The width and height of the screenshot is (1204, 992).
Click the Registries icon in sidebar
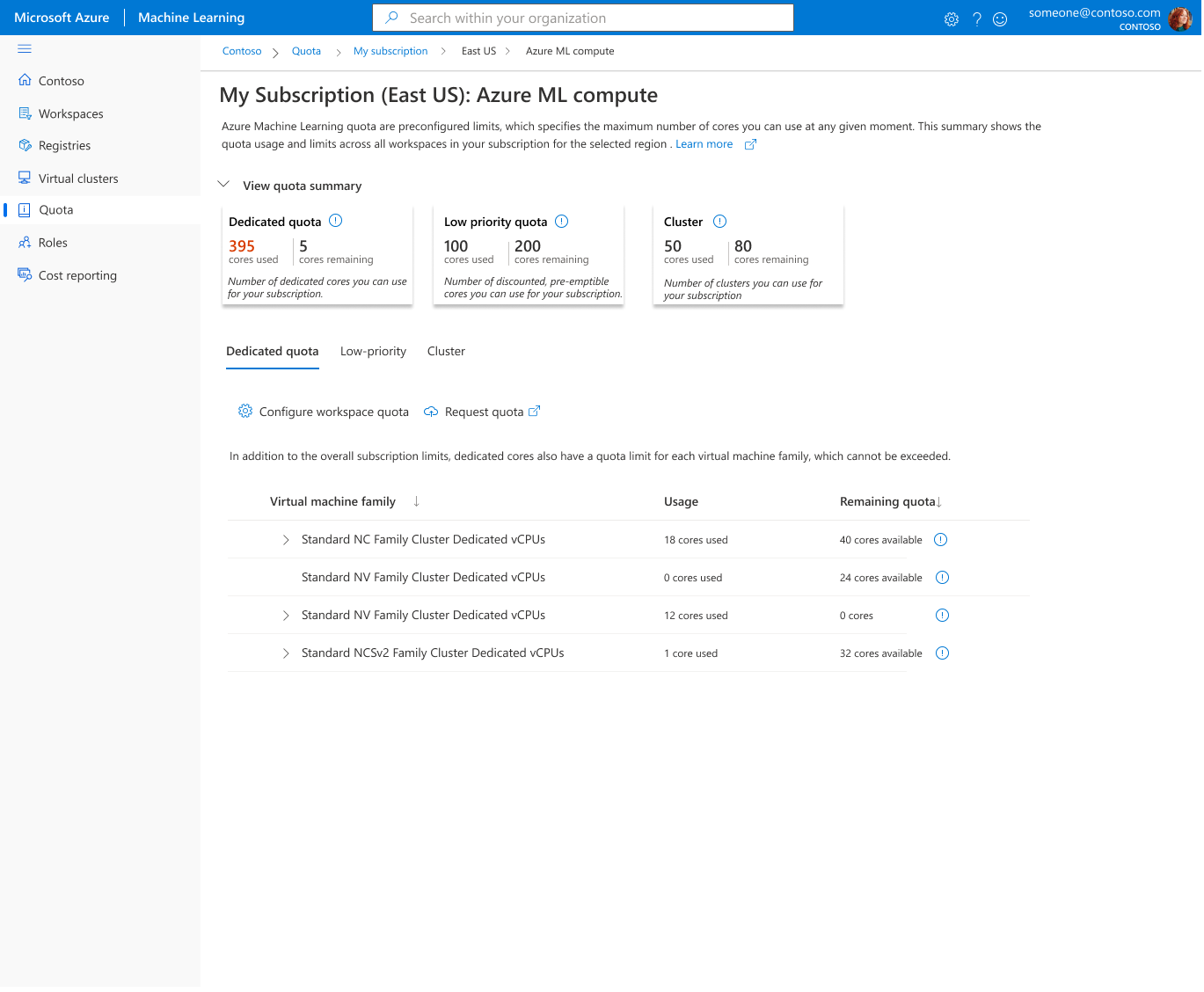pos(25,145)
